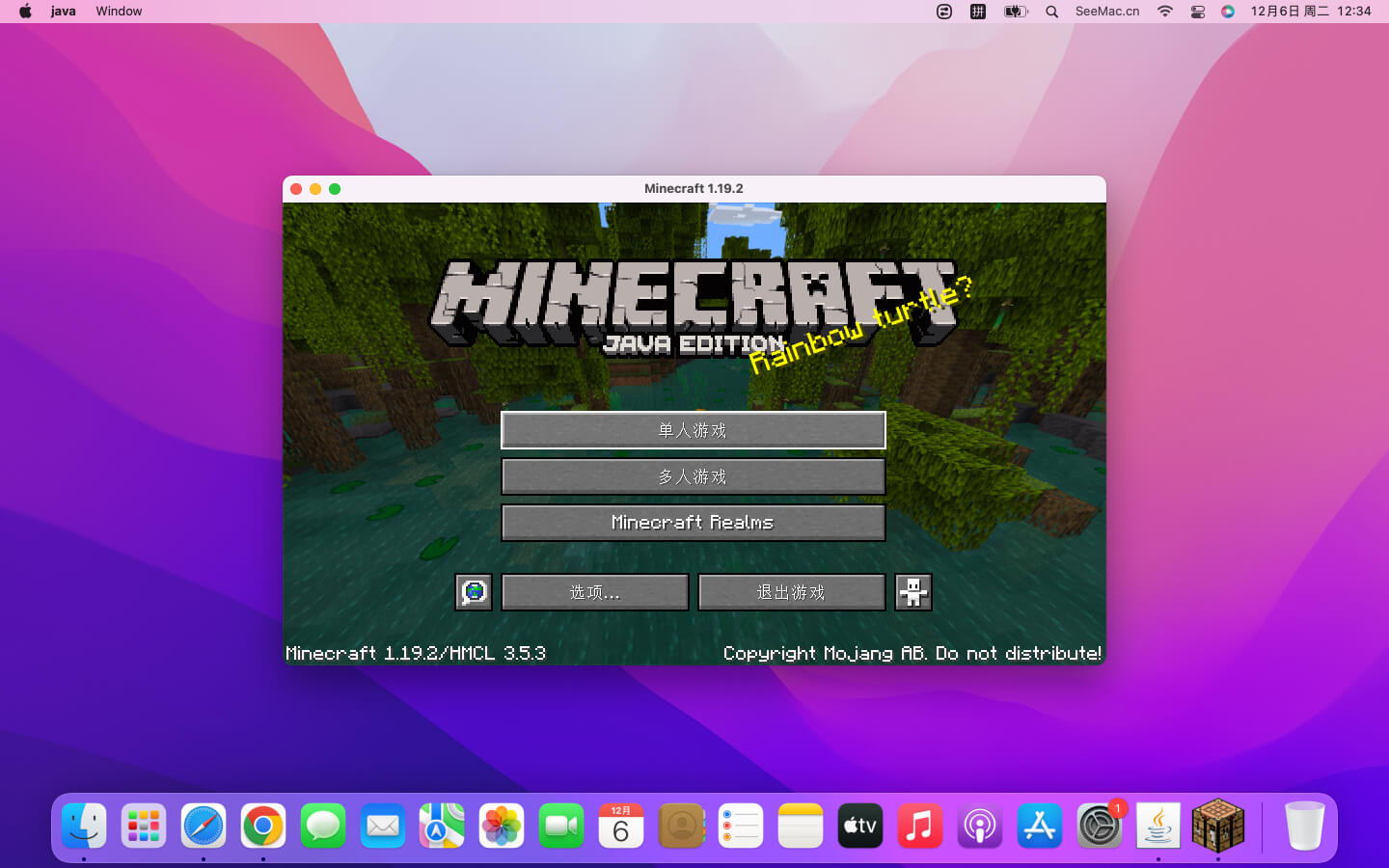Click the screen recording status icon in menu bar
Screen dimensions: 1389x868
coord(944,12)
